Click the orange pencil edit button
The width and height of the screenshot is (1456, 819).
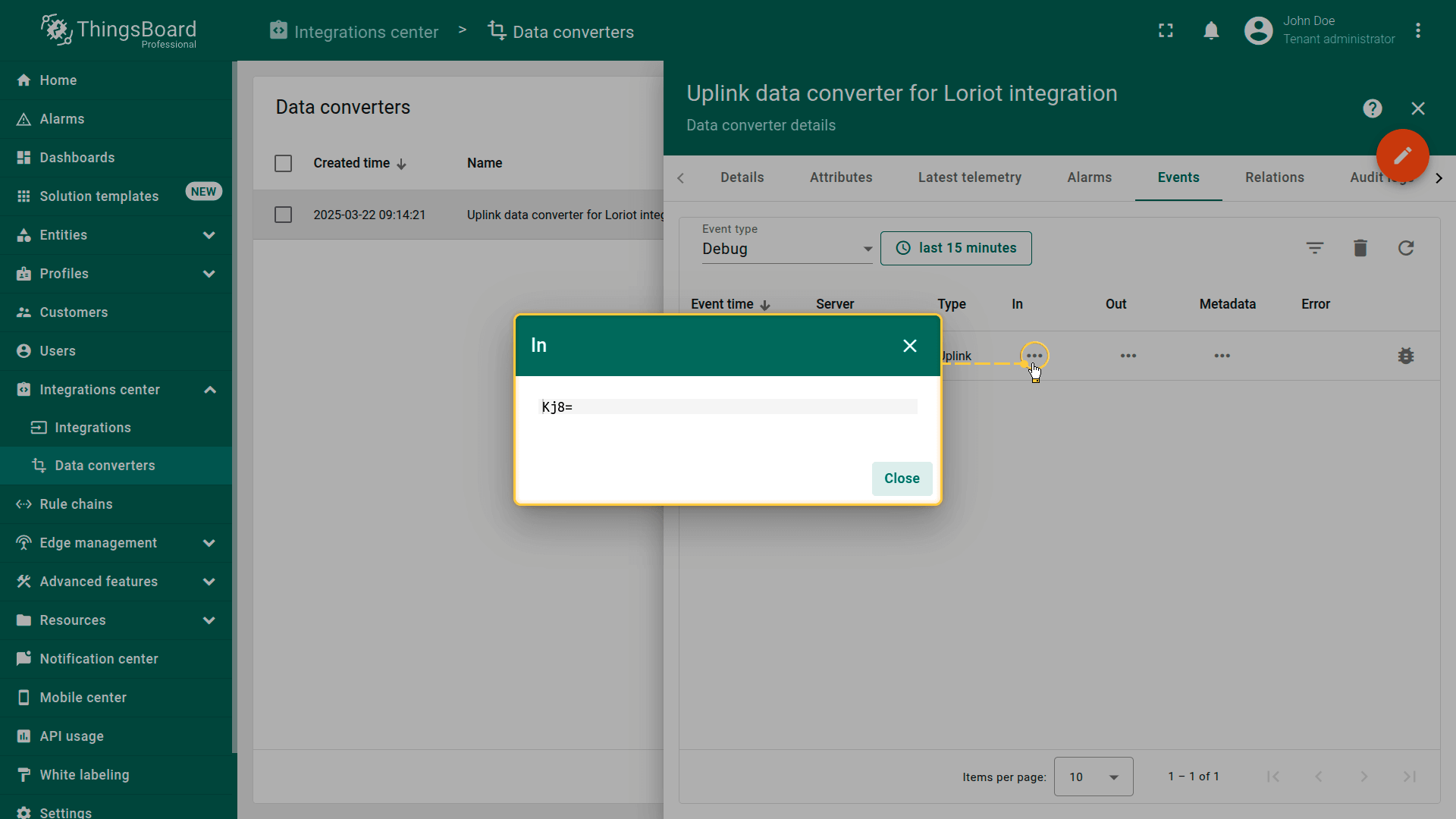[x=1402, y=155]
